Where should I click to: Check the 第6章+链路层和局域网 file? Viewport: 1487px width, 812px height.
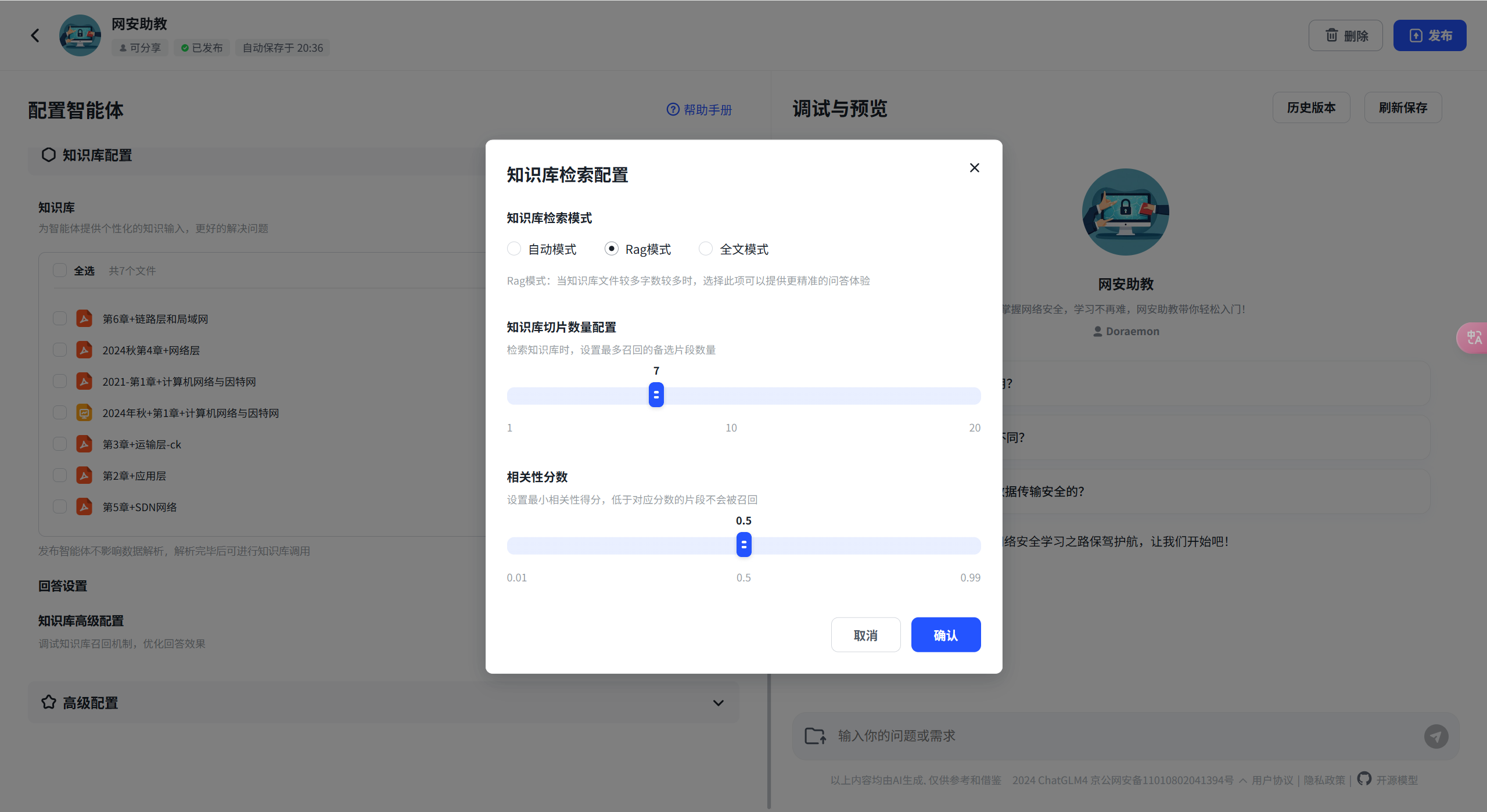pos(60,318)
